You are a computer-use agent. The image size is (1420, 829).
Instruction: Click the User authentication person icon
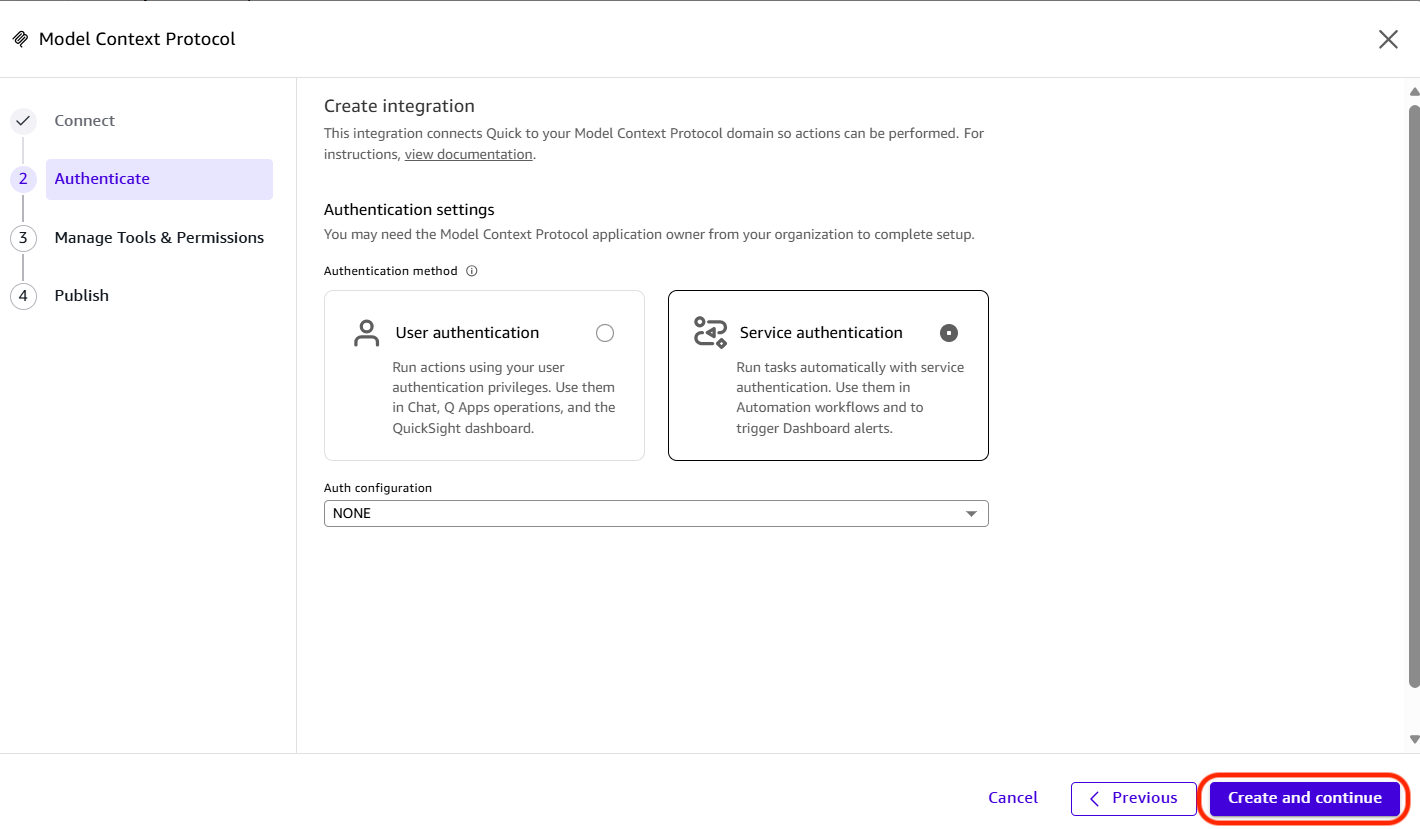pos(367,333)
